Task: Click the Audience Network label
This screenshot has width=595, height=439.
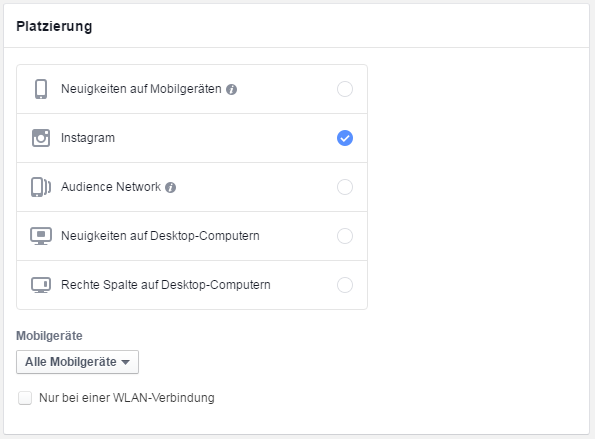Action: pos(111,187)
